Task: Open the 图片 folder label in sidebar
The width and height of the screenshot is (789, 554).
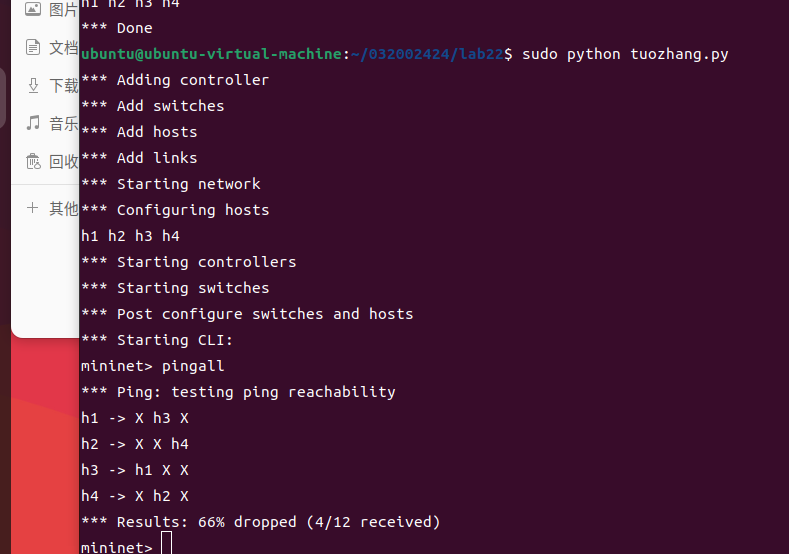Action: [x=63, y=9]
